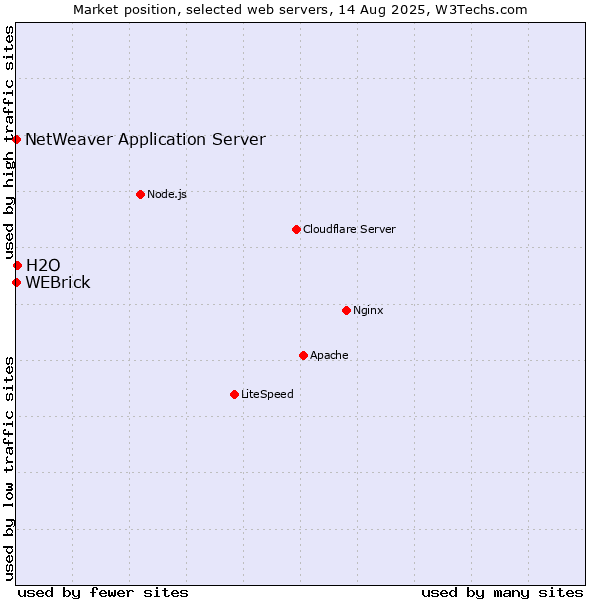Click the NetWeaver Application Server red data point

tap(16, 139)
